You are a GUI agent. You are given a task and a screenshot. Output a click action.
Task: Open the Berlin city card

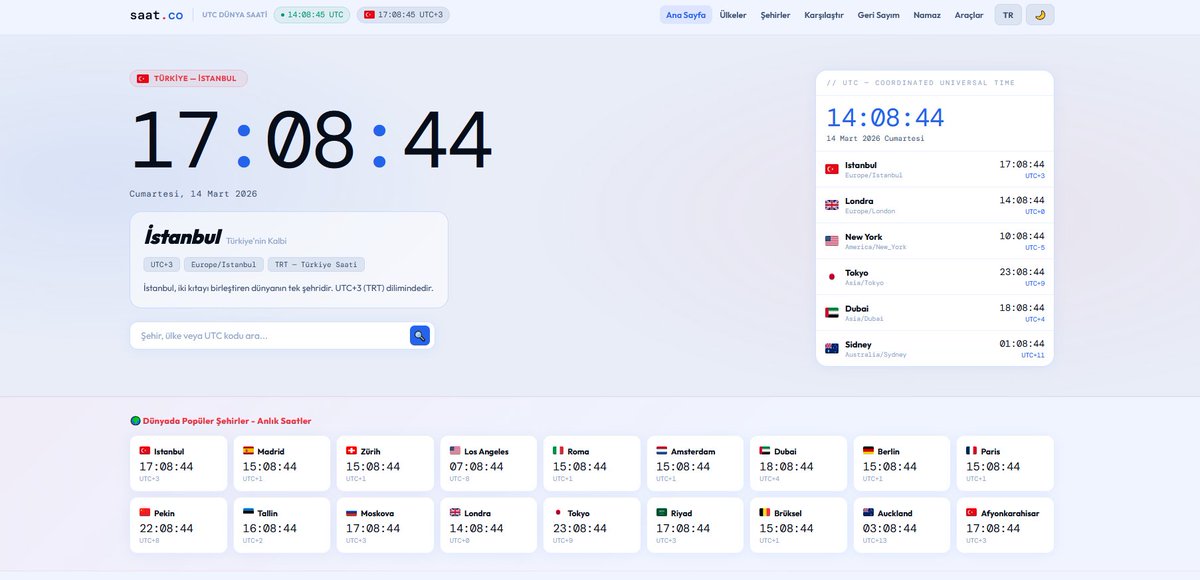[x=902, y=464]
